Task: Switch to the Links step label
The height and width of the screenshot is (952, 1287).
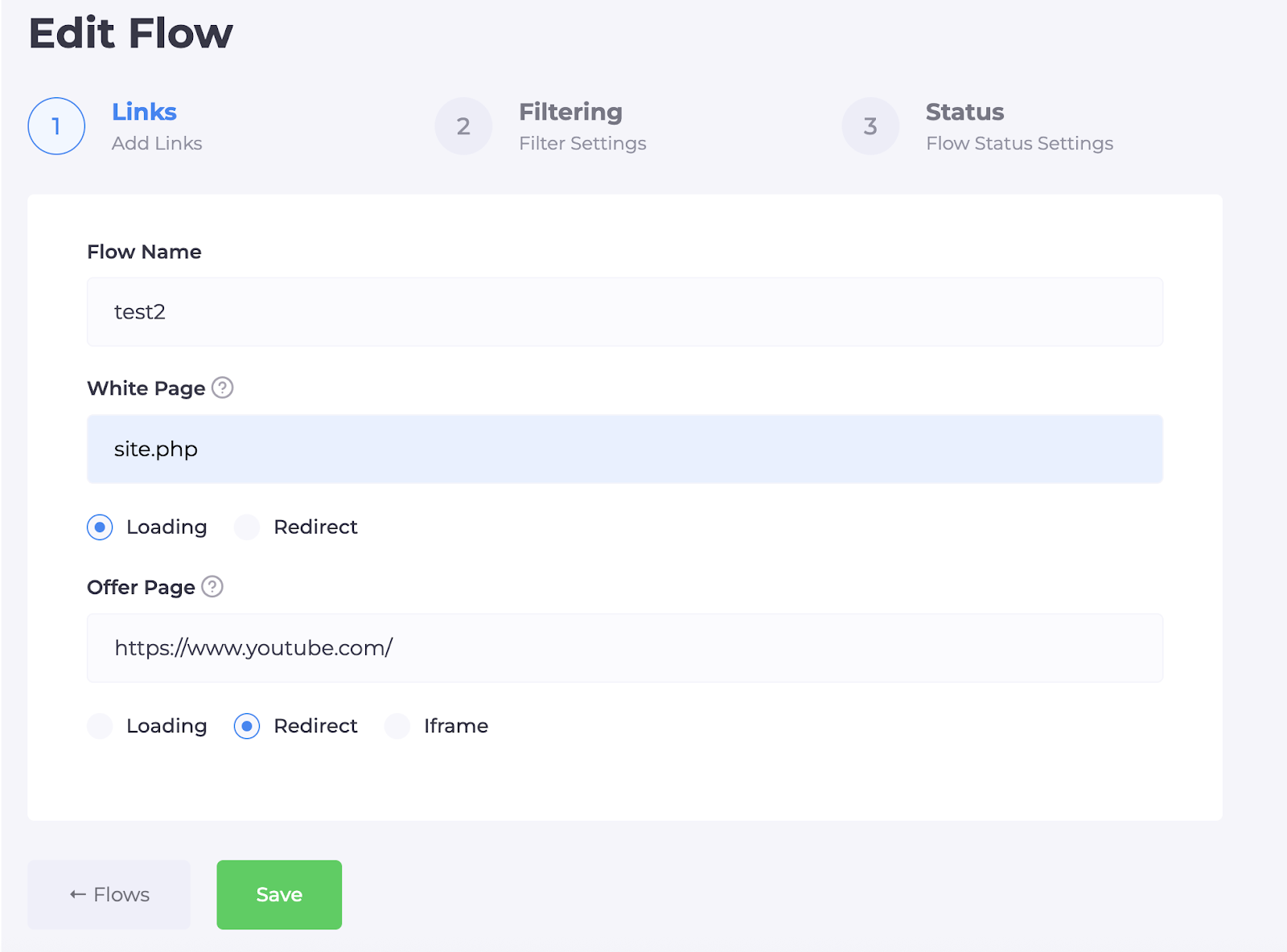Action: (x=144, y=112)
